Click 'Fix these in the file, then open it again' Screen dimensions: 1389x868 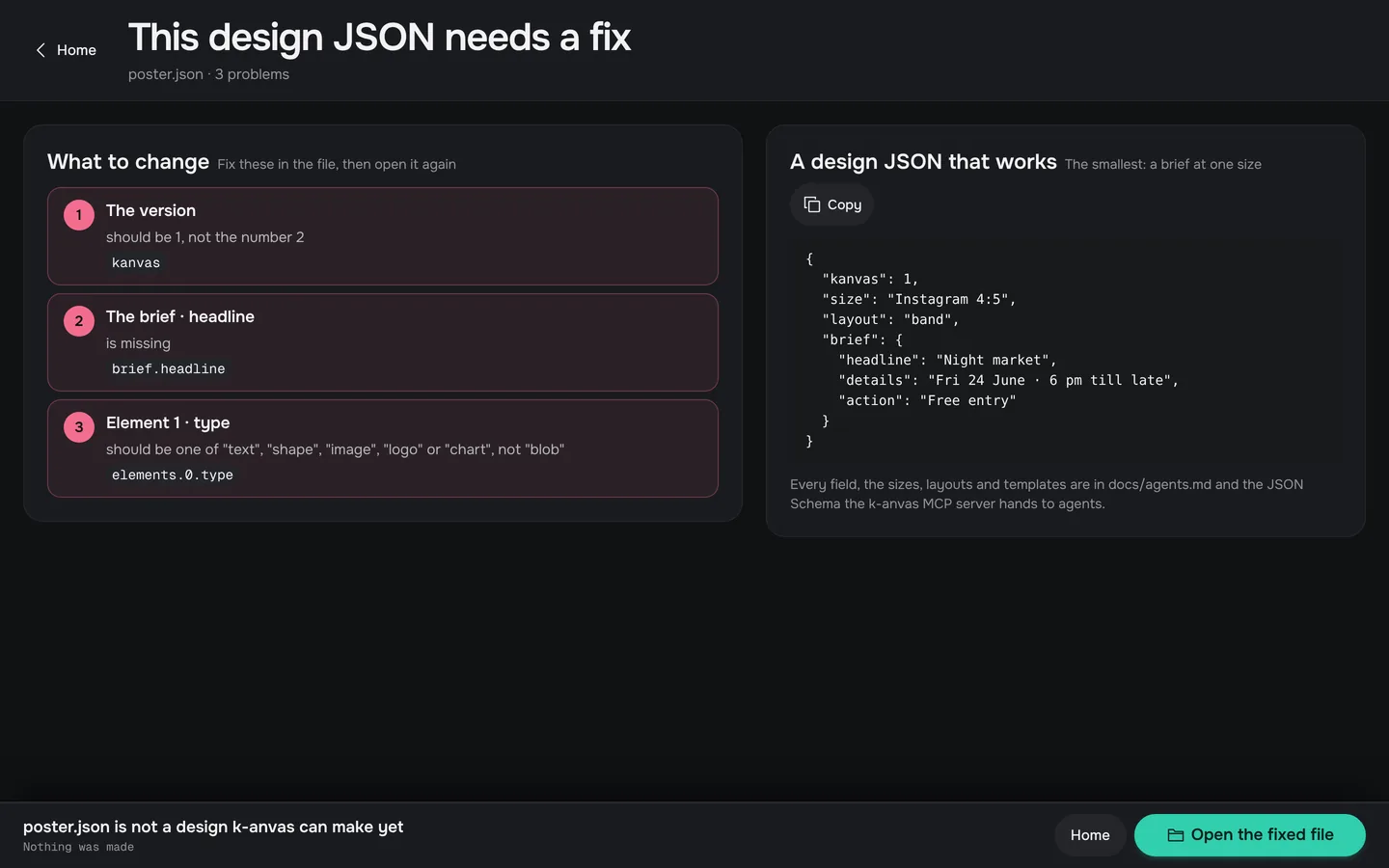(x=337, y=164)
